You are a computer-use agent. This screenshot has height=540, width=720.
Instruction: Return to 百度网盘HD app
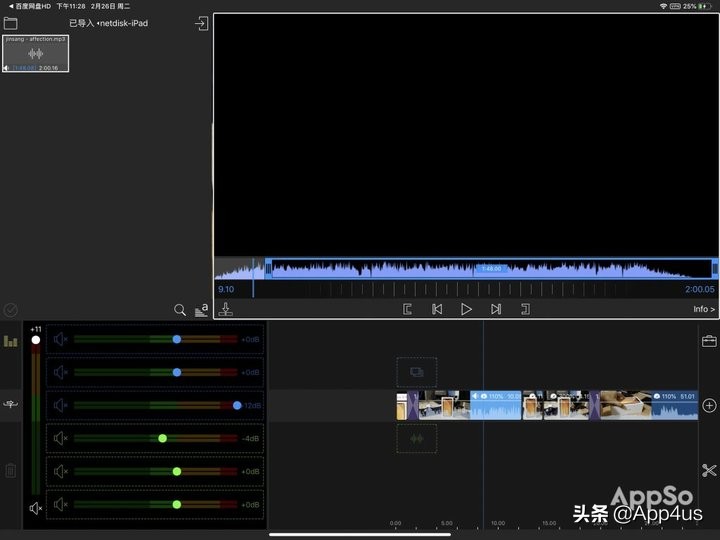click(32, 6)
